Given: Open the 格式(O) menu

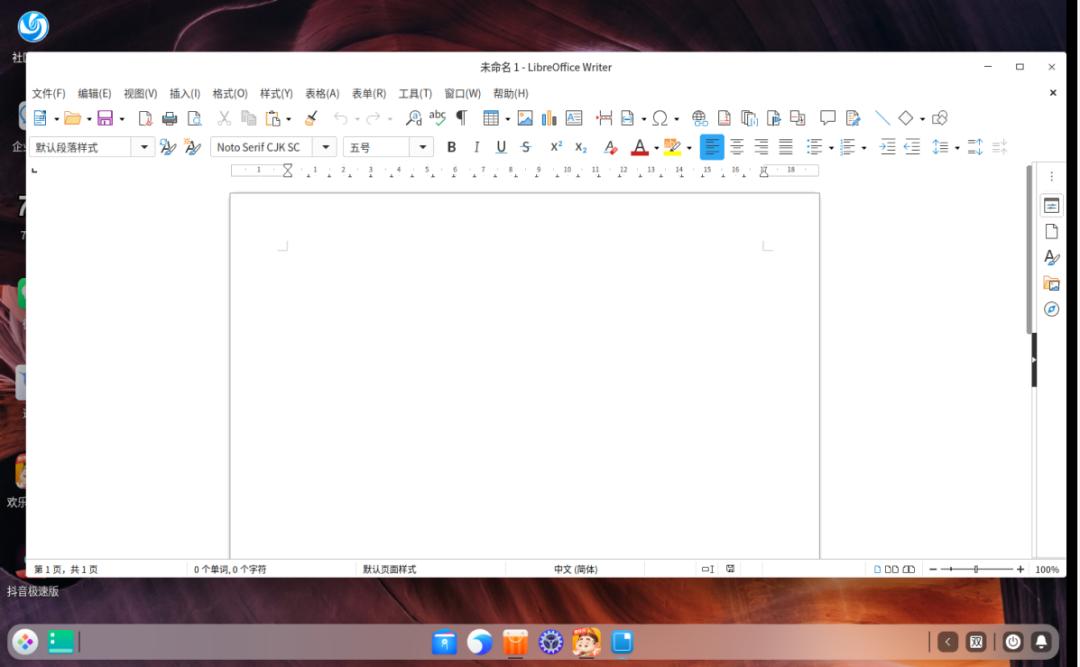Looking at the screenshot, I should point(230,93).
